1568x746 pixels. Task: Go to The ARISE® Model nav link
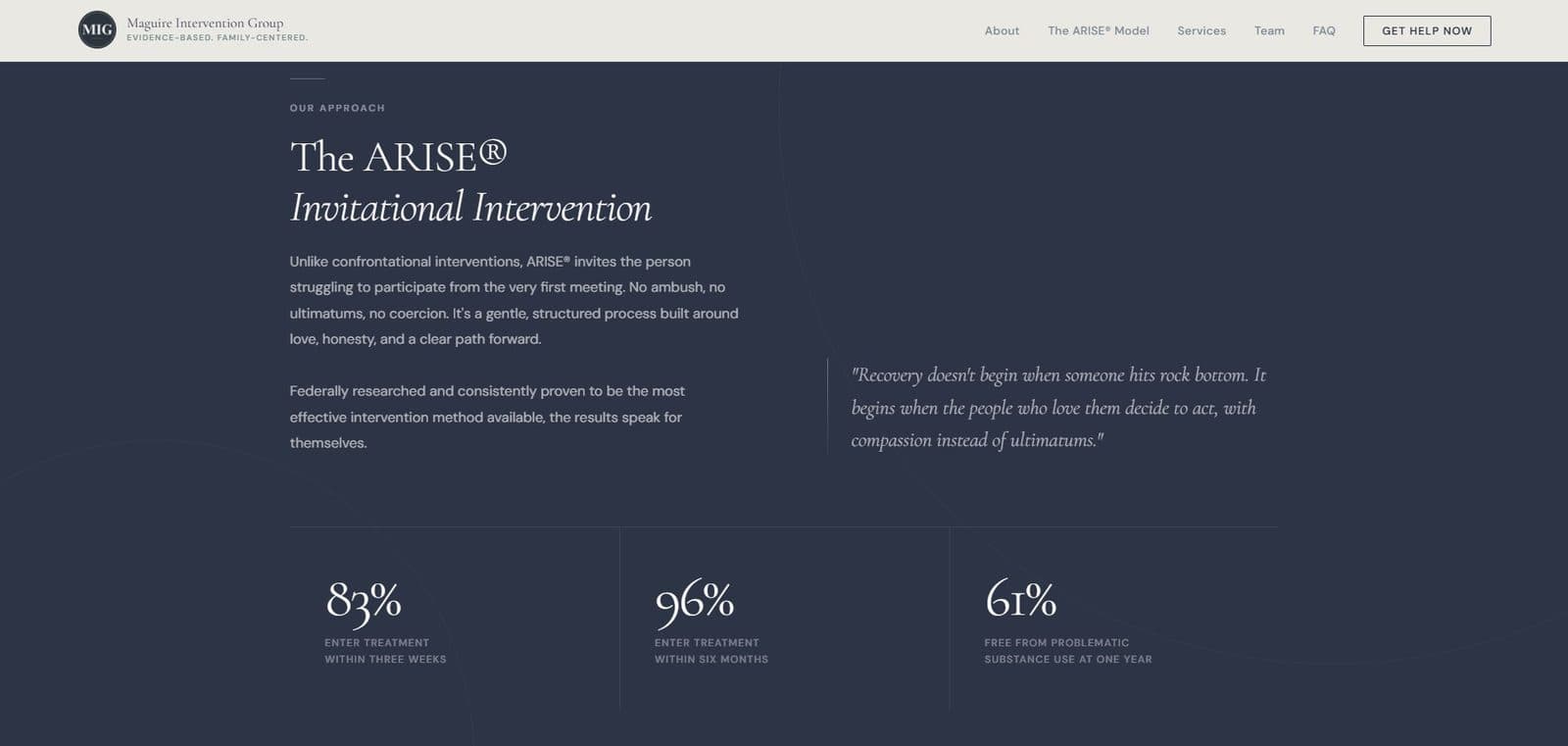1098,30
